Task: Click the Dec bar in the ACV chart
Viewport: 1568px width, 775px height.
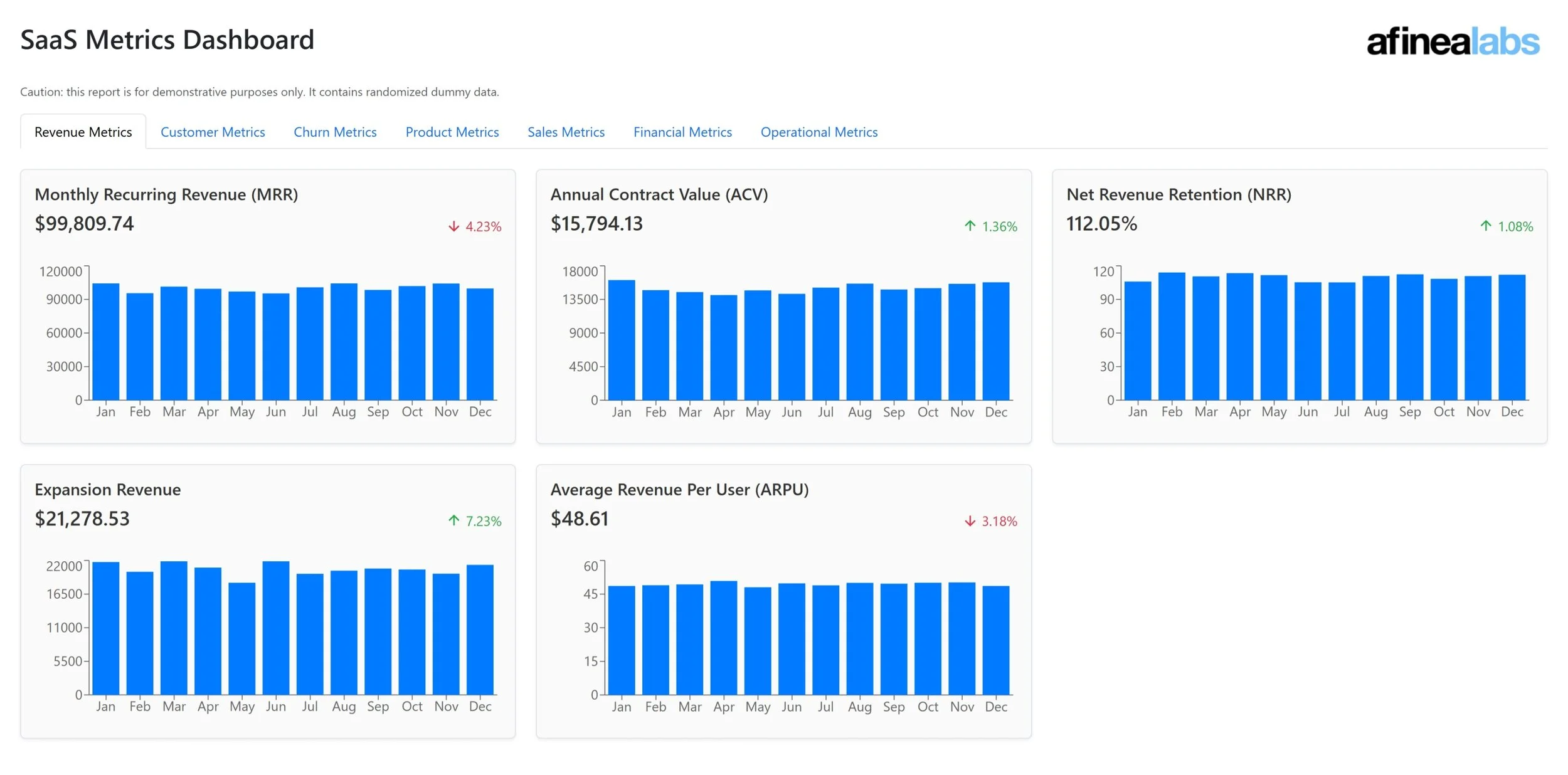Action: [x=995, y=342]
